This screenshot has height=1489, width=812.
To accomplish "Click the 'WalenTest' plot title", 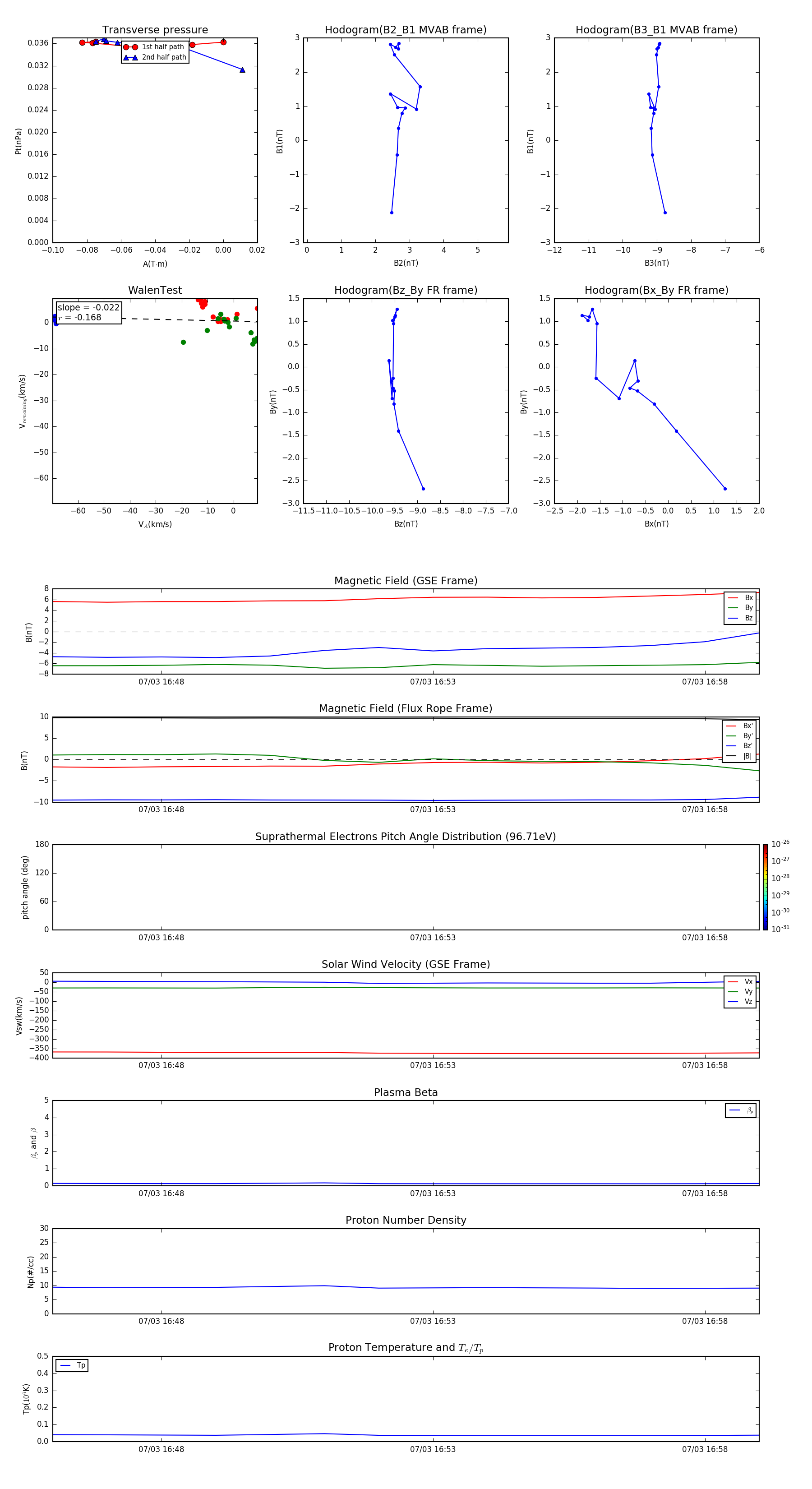I will pos(155,290).
